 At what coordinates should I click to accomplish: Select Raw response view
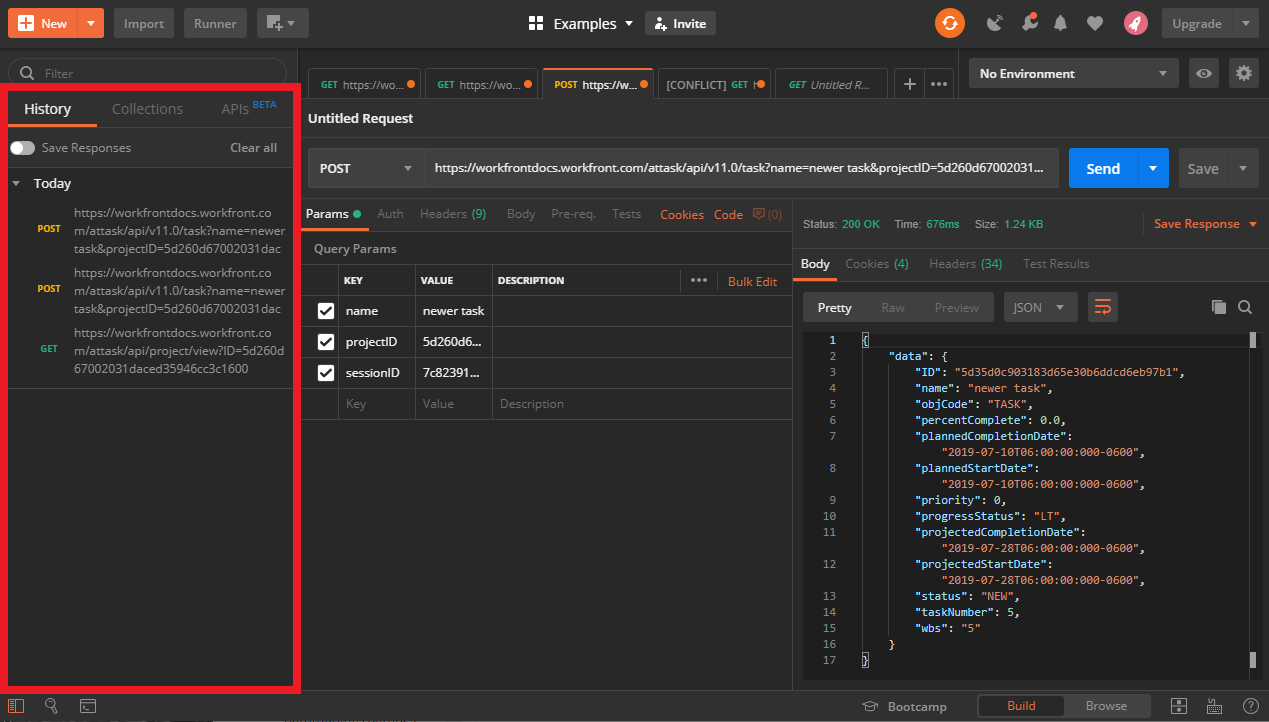[x=893, y=307]
